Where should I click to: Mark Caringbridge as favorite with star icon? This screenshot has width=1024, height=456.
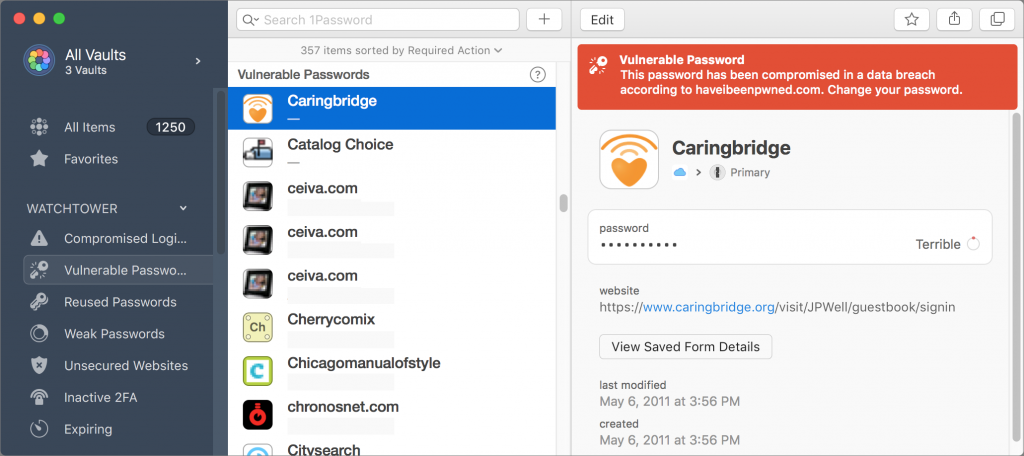click(912, 20)
